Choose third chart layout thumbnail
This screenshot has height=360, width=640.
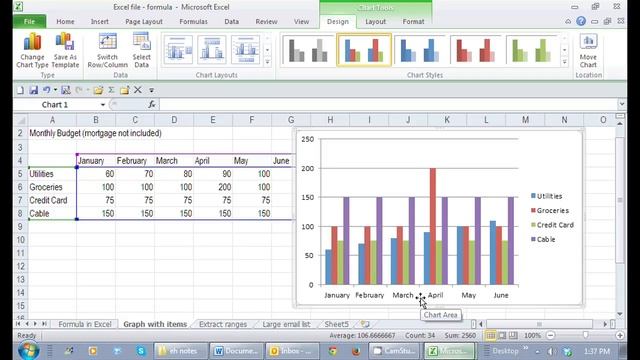point(245,50)
